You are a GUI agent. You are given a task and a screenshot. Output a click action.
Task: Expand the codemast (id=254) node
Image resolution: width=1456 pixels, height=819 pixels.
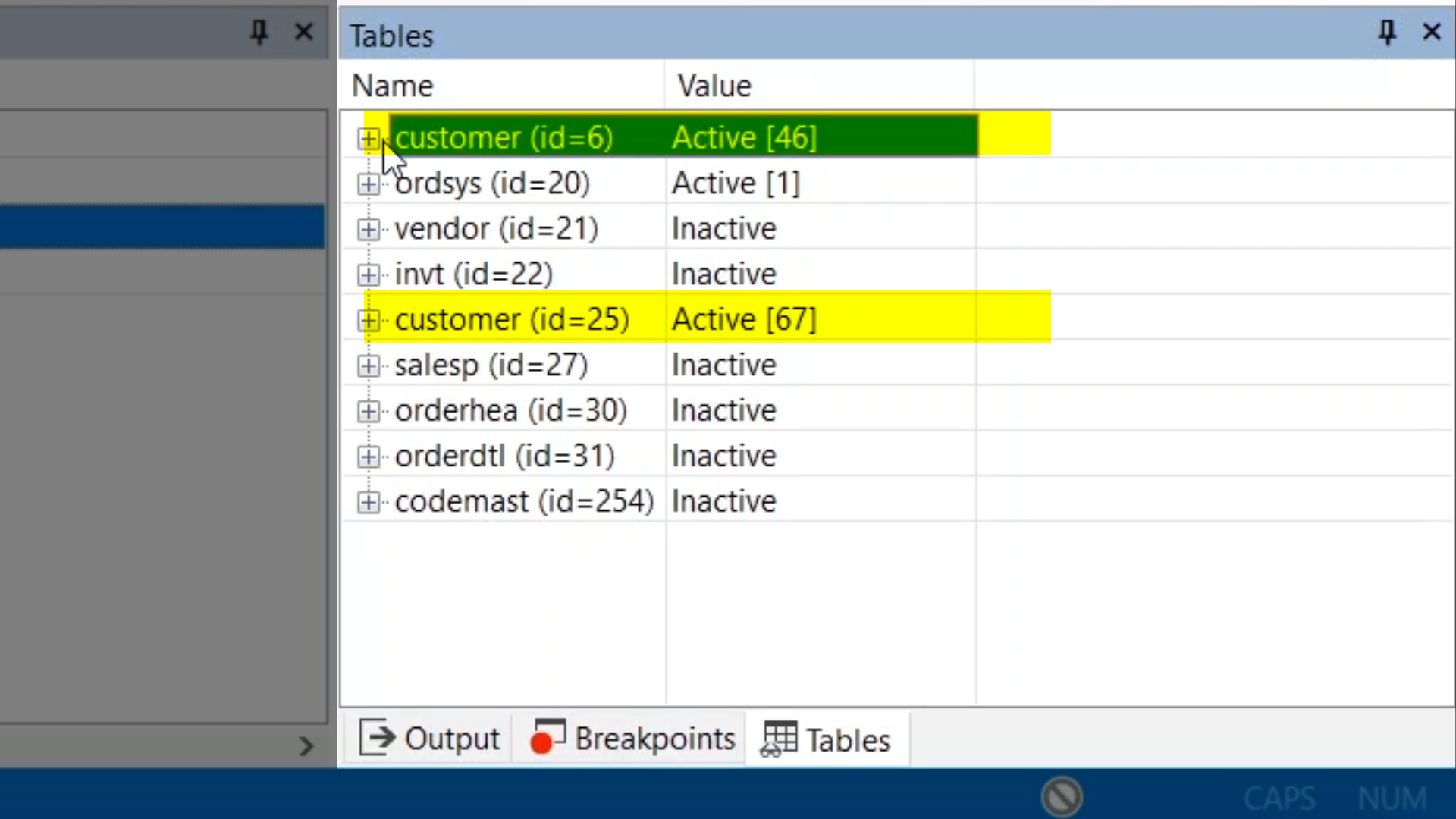369,502
